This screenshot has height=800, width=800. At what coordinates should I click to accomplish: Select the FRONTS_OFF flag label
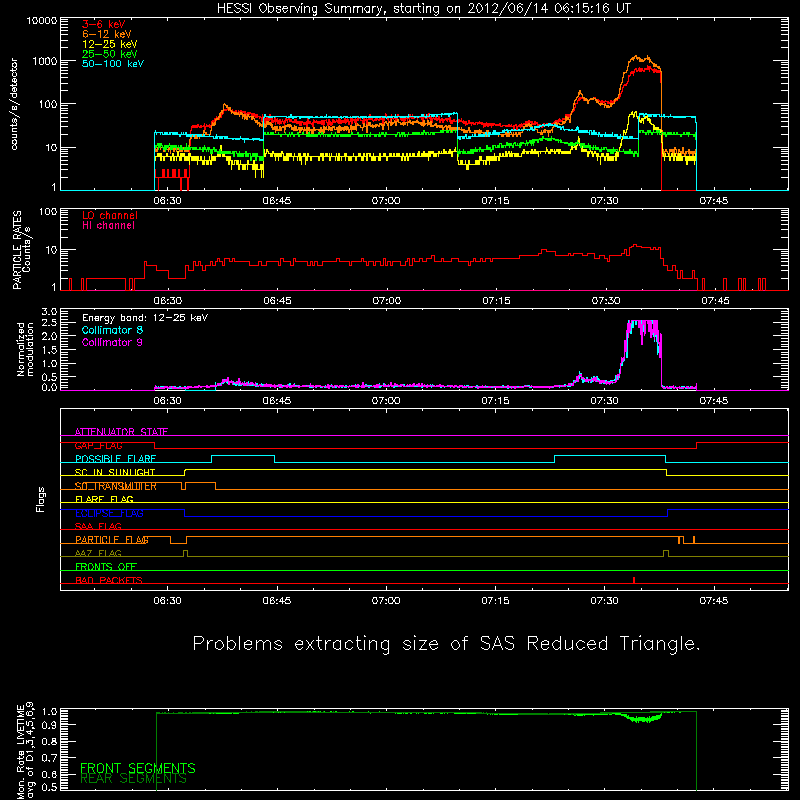click(106, 567)
